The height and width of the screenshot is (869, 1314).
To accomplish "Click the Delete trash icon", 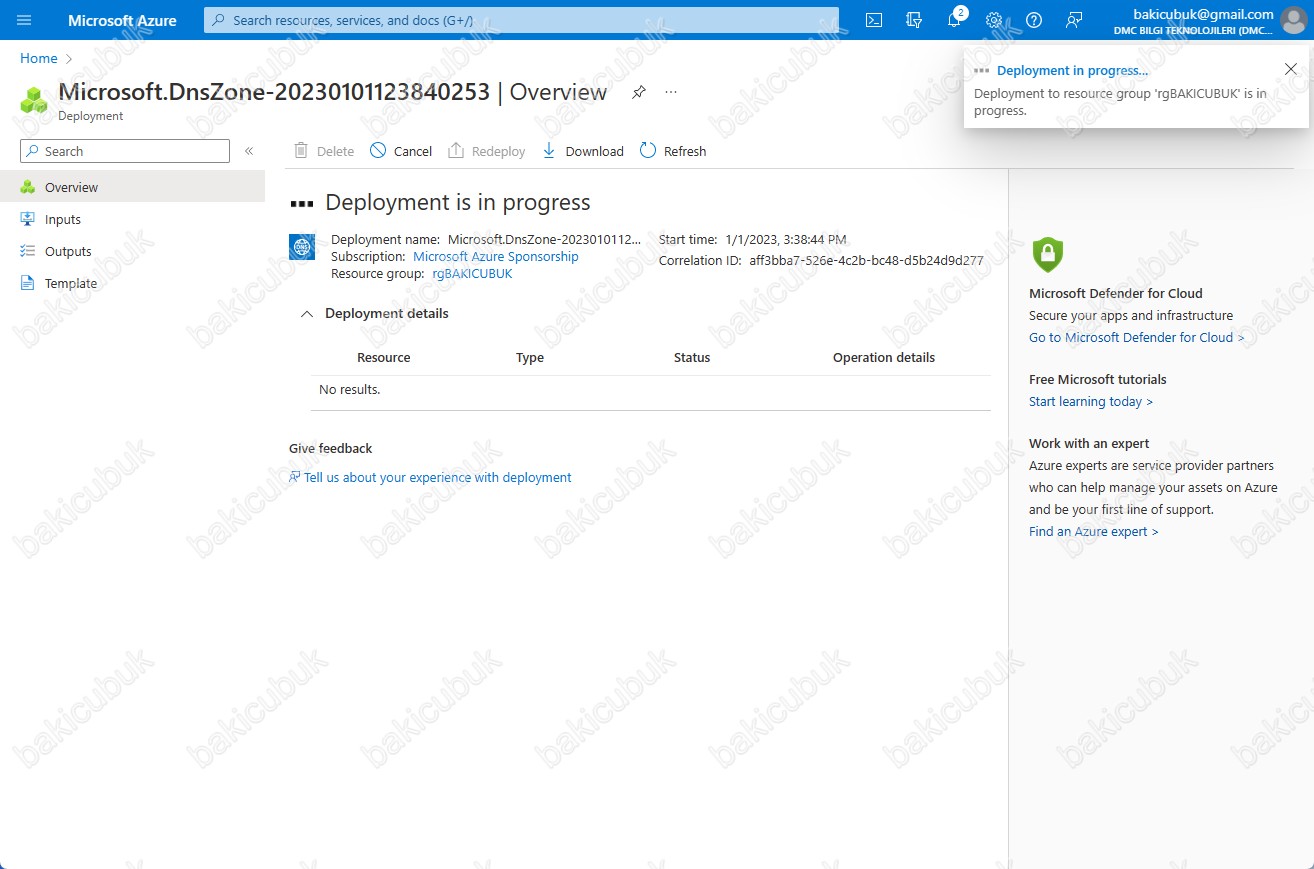I will click(301, 151).
